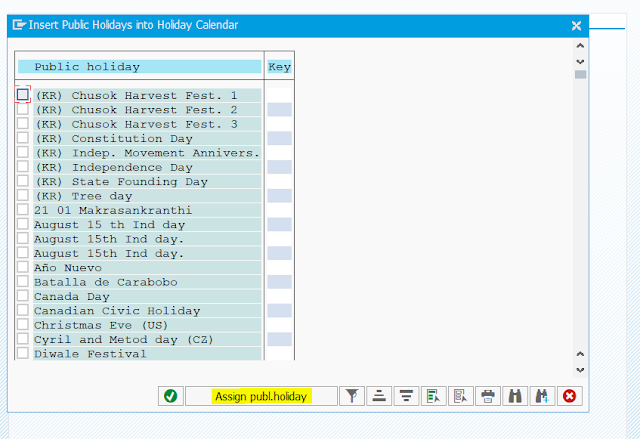This screenshot has width=640, height=439.
Task: Click the sort ascending icon
Action: tap(379, 396)
